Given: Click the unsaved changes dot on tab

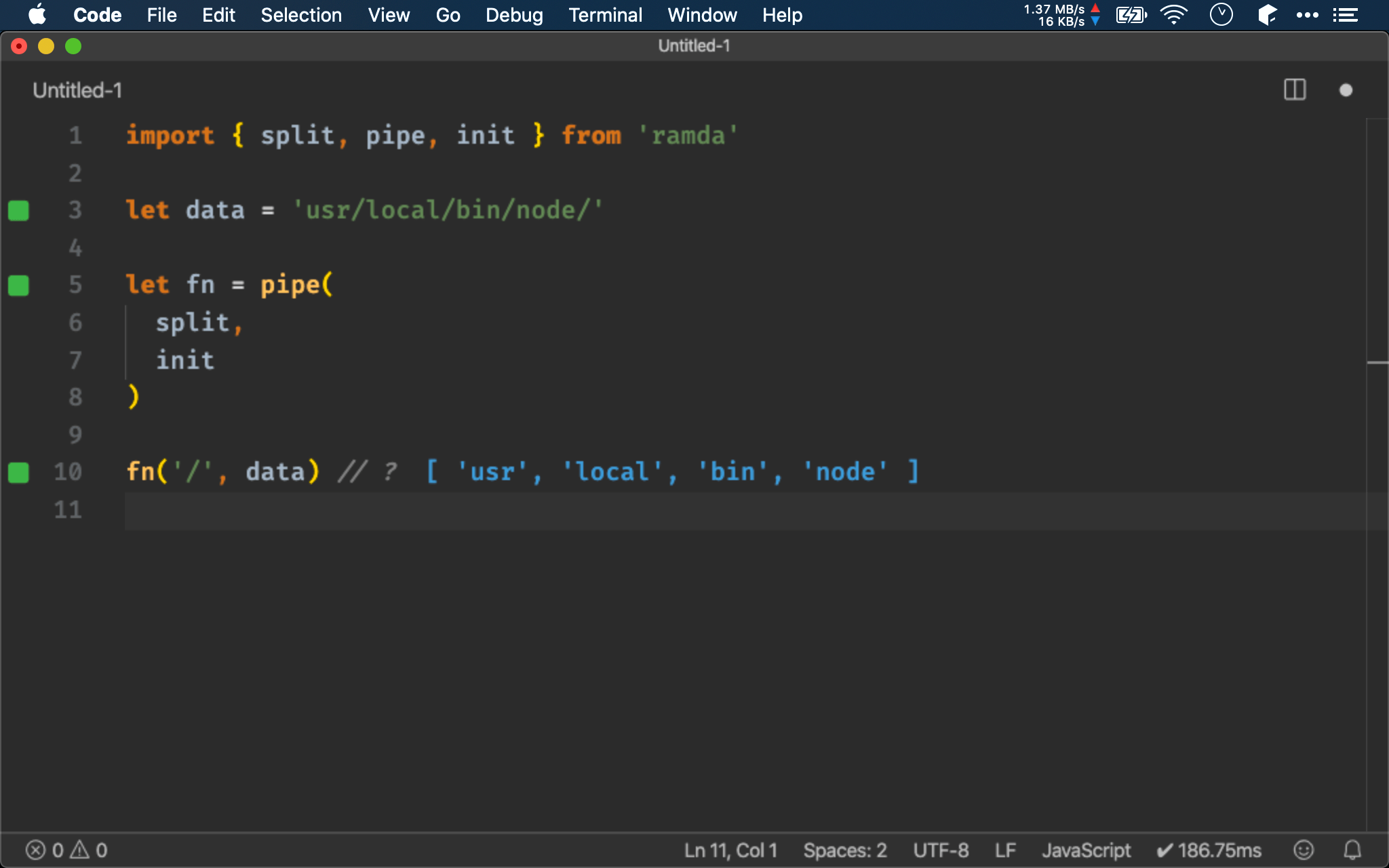Looking at the screenshot, I should [1346, 90].
